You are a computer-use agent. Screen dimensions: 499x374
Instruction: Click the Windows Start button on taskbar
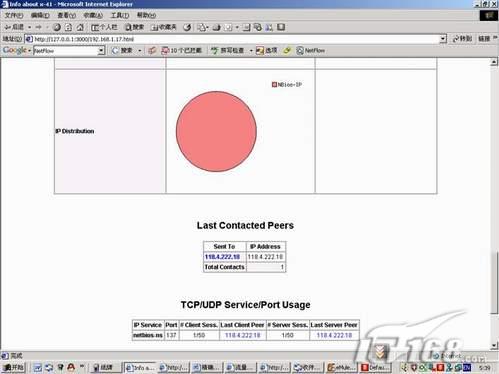point(13,367)
